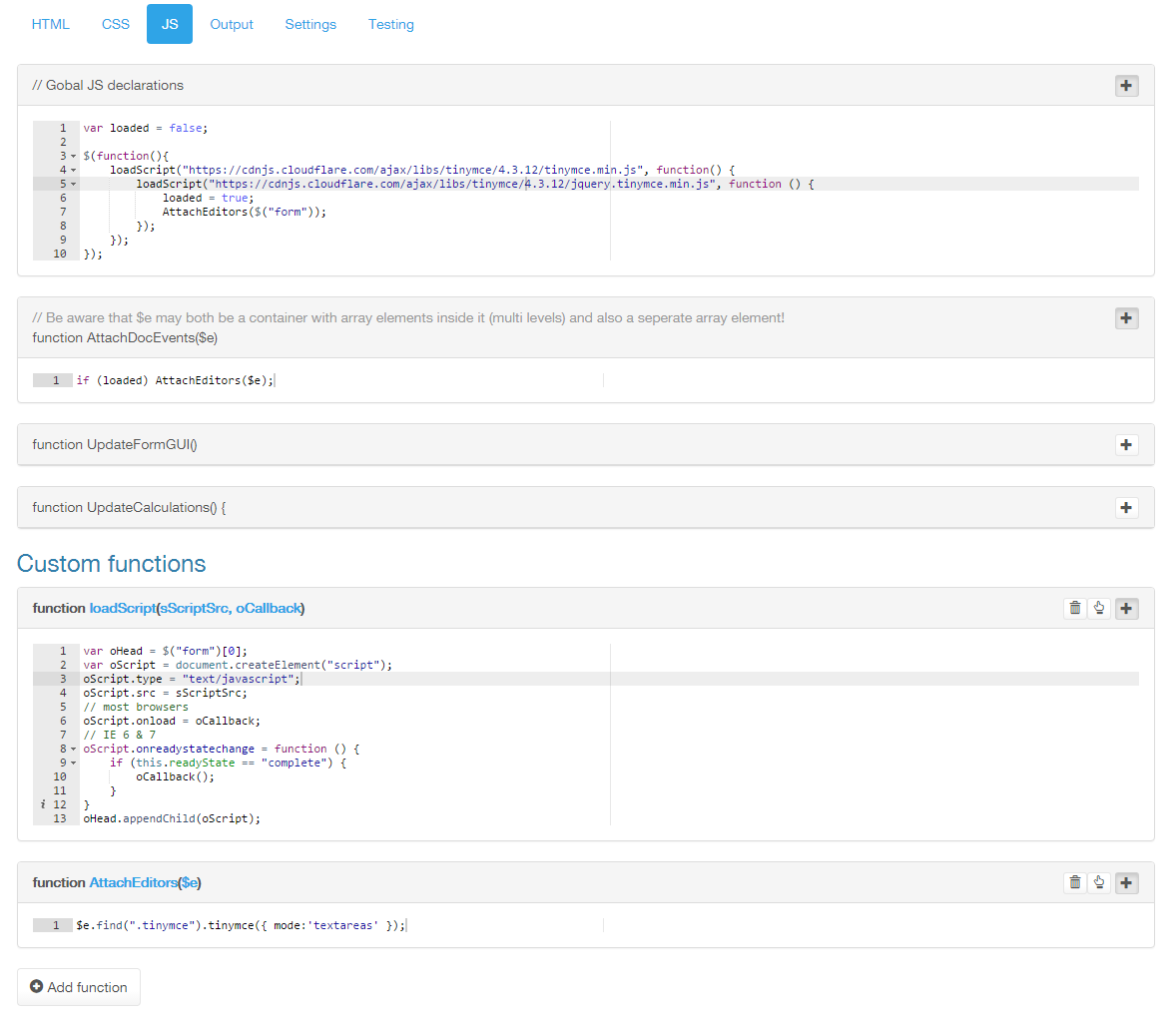Viewport: 1176px width, 1017px height.
Task: Click the info marker on loadScript line 12
Action: pos(43,804)
